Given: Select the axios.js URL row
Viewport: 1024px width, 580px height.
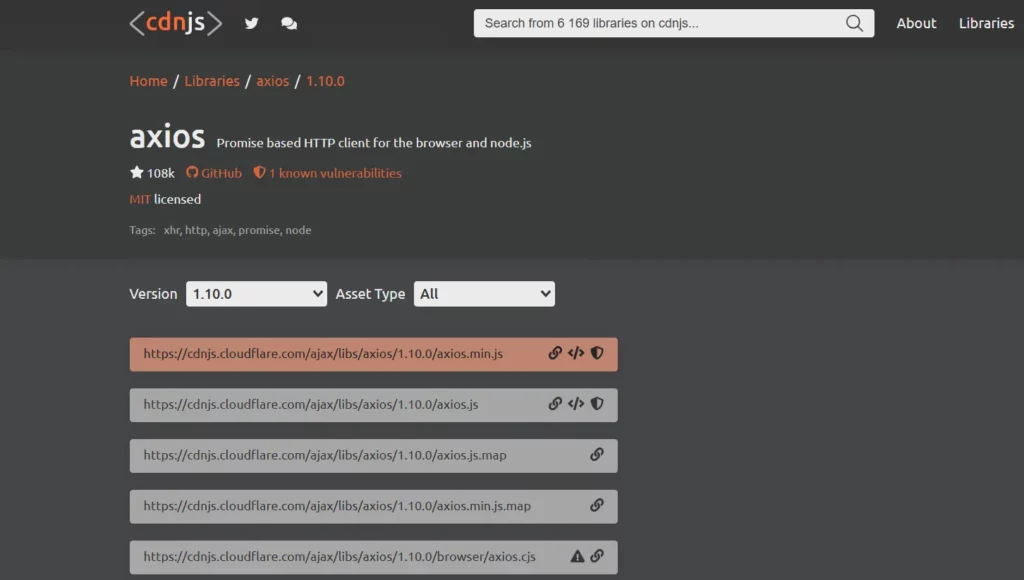Looking at the screenshot, I should pyautogui.click(x=374, y=405).
